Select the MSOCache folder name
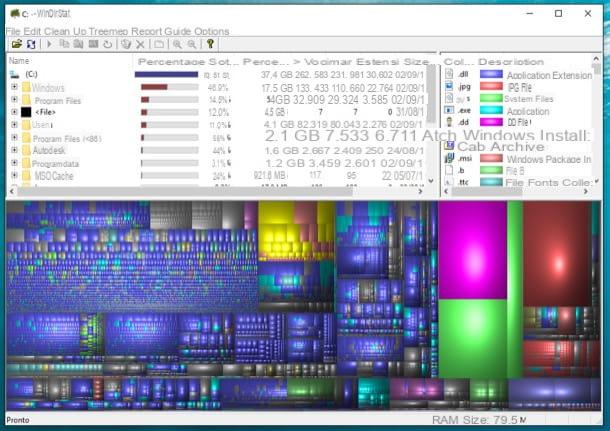The image size is (610, 431). (54, 176)
